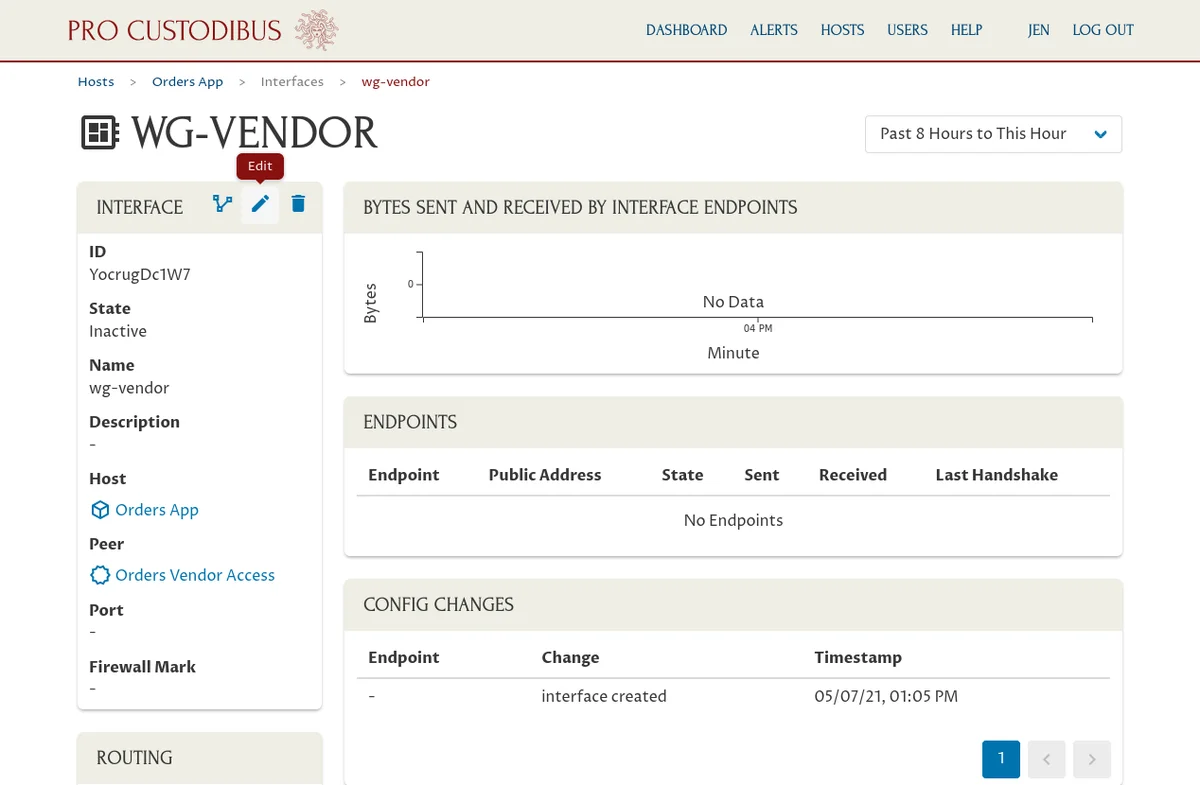Open the Alerts page
The image size is (1200, 785).
(774, 30)
